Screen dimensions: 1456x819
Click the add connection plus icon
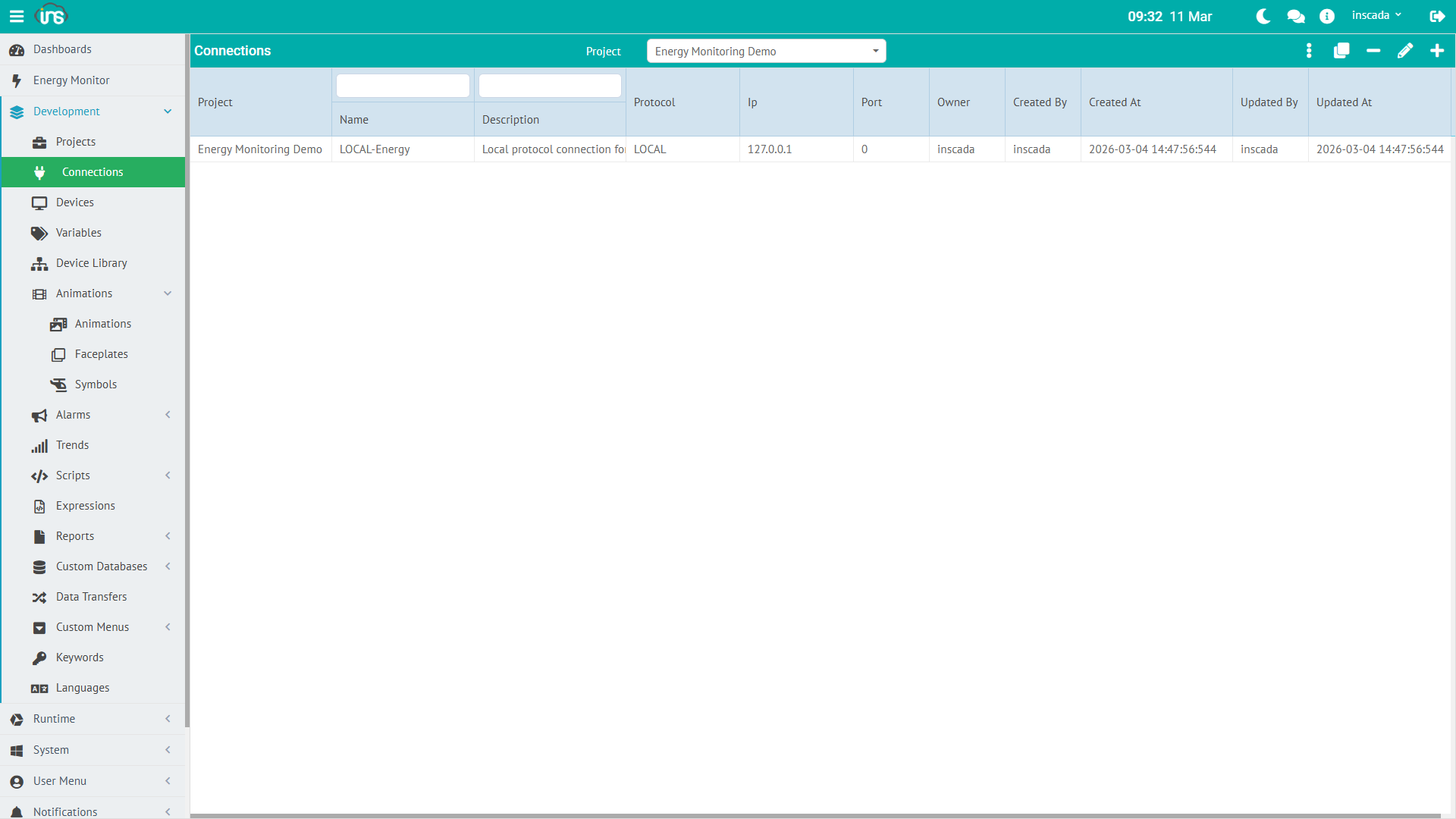pyautogui.click(x=1436, y=51)
